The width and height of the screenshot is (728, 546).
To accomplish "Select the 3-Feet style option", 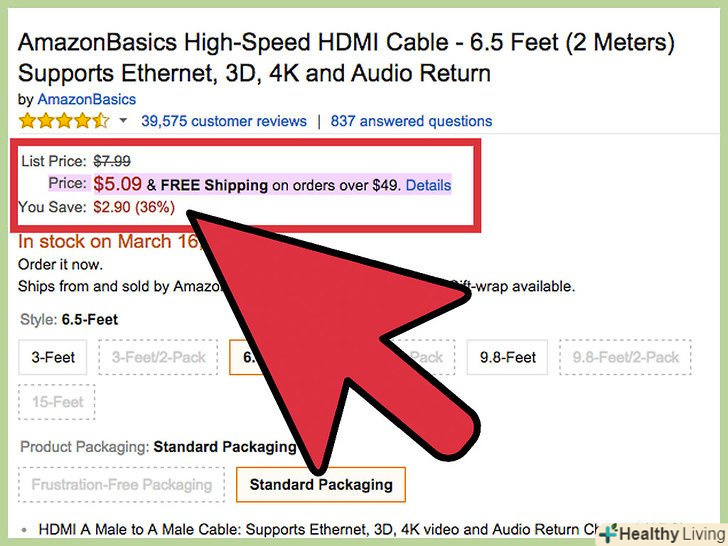I will (x=54, y=357).
